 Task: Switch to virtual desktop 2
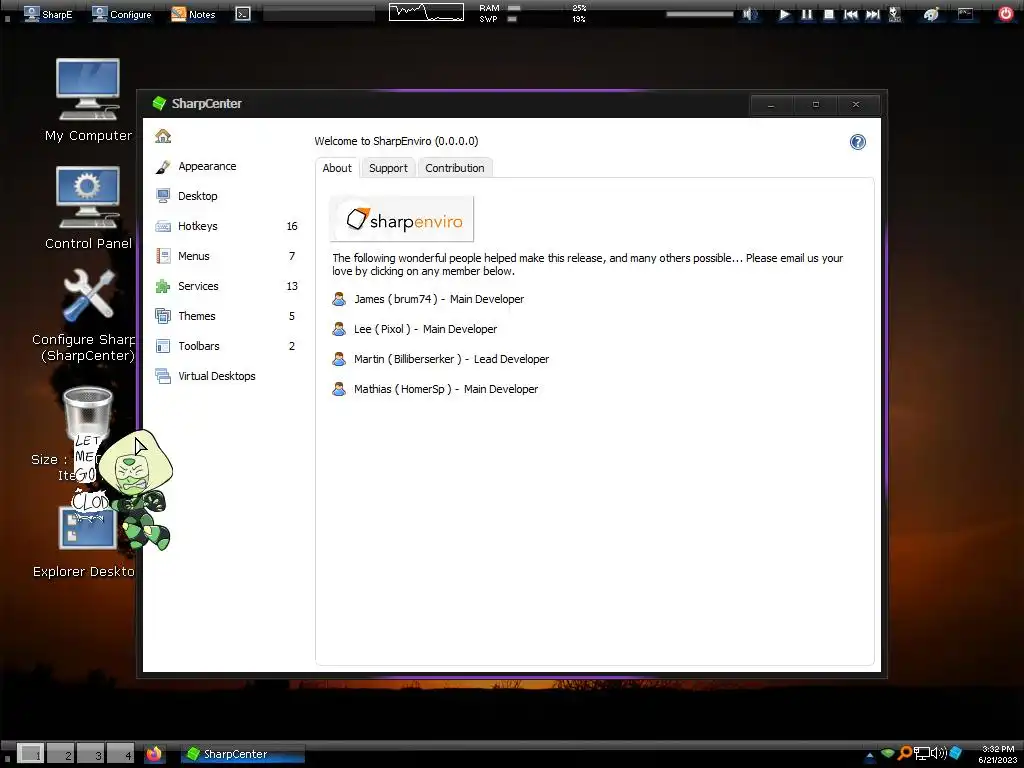pyautogui.click(x=60, y=754)
